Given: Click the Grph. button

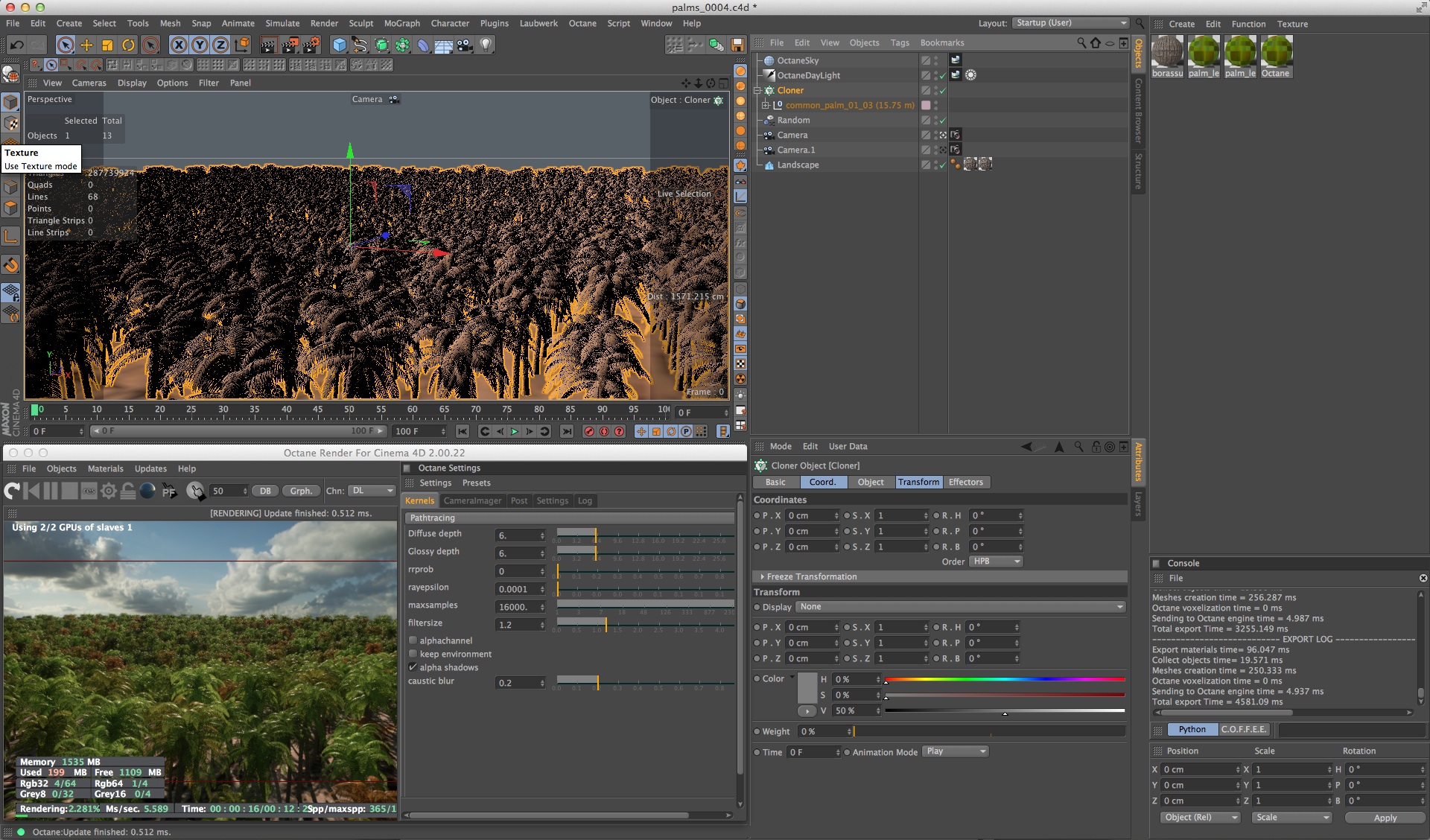Looking at the screenshot, I should [x=301, y=491].
